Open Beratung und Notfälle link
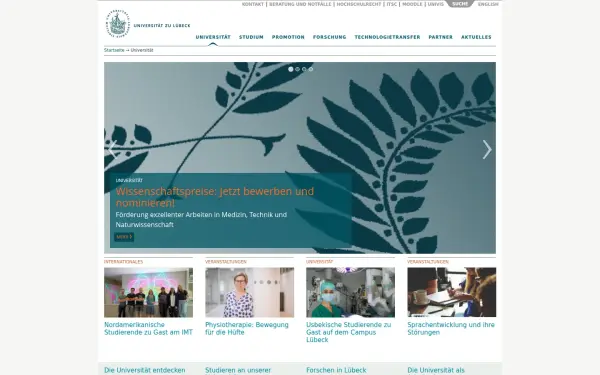Viewport: 600px width, 375px height. (300, 4)
